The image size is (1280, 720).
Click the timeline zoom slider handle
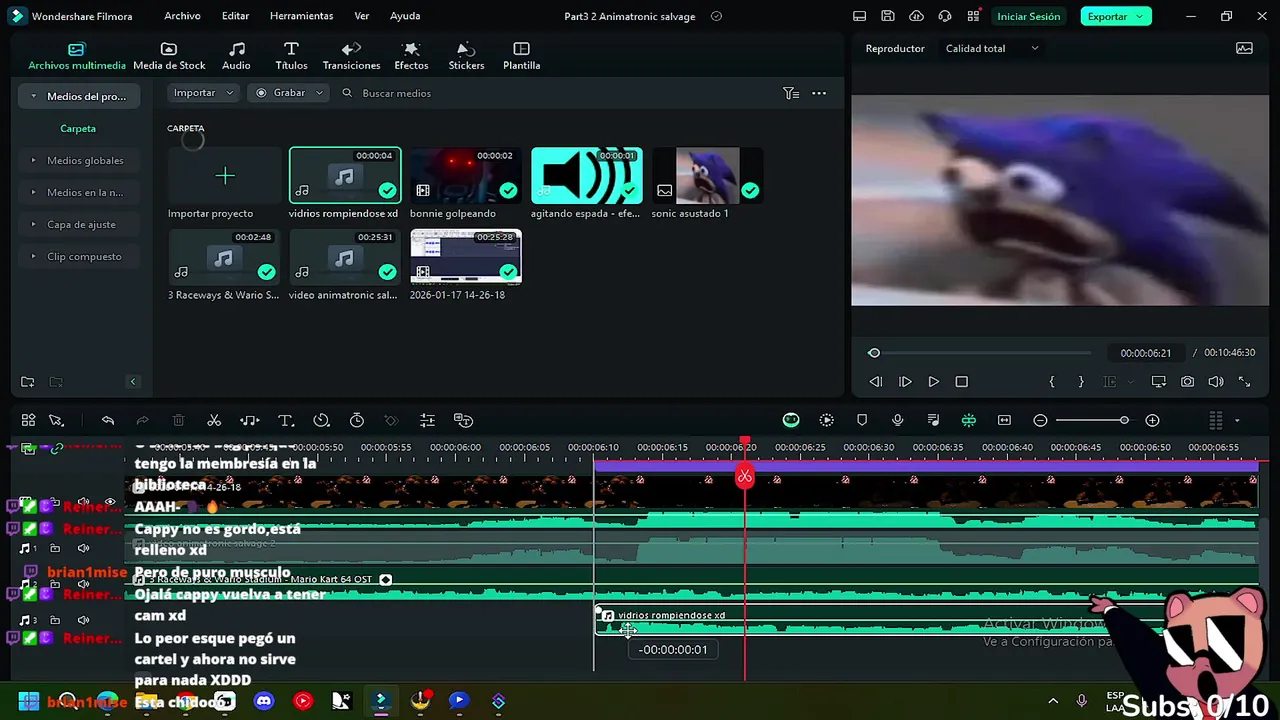point(1124,421)
